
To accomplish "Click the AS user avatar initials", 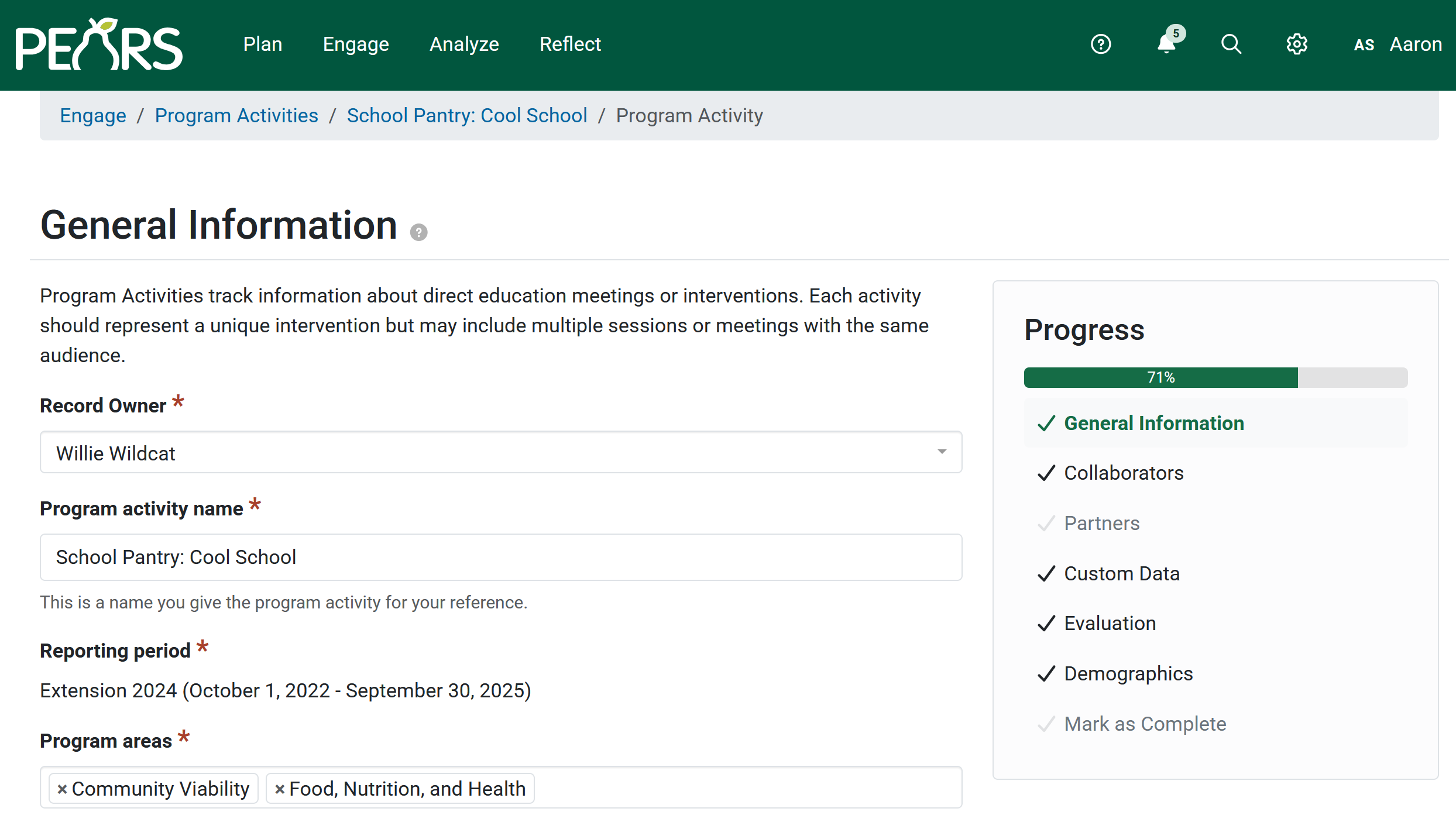I will coord(1364,45).
